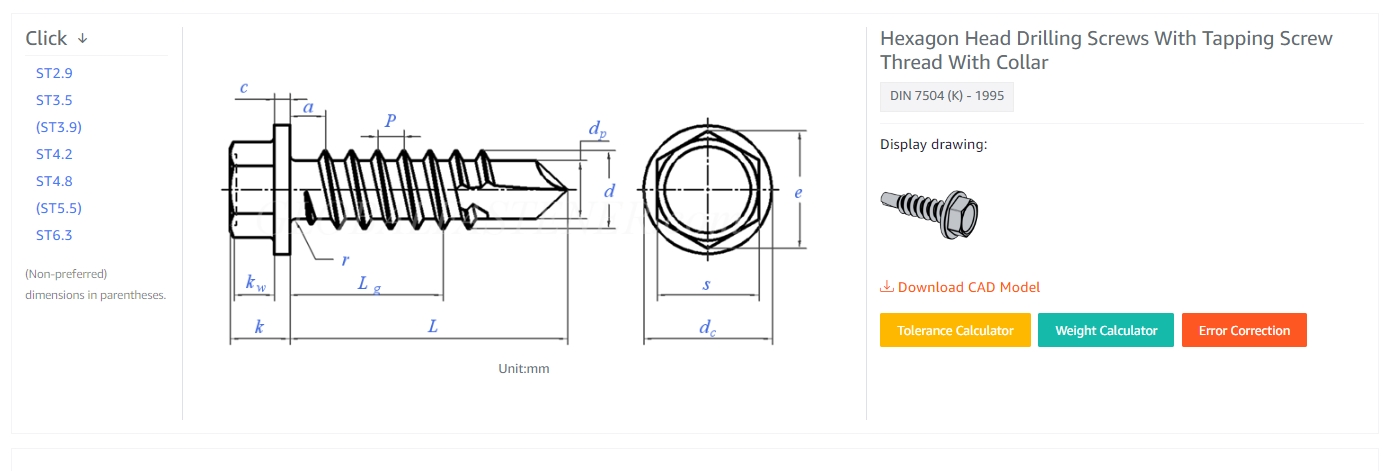Launch the yellow Tolerance Calculator button
The image size is (1388, 471).
[x=955, y=331]
